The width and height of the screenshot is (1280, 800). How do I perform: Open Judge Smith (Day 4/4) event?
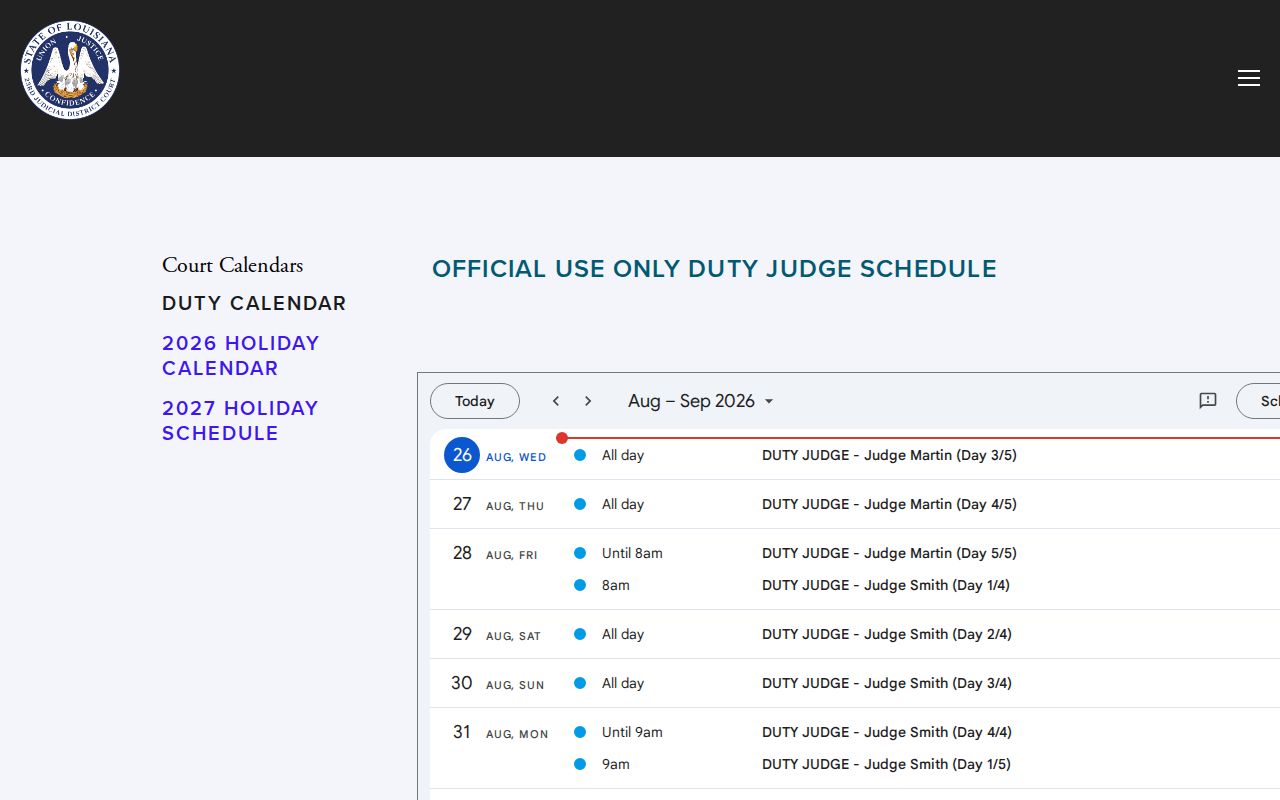point(887,732)
